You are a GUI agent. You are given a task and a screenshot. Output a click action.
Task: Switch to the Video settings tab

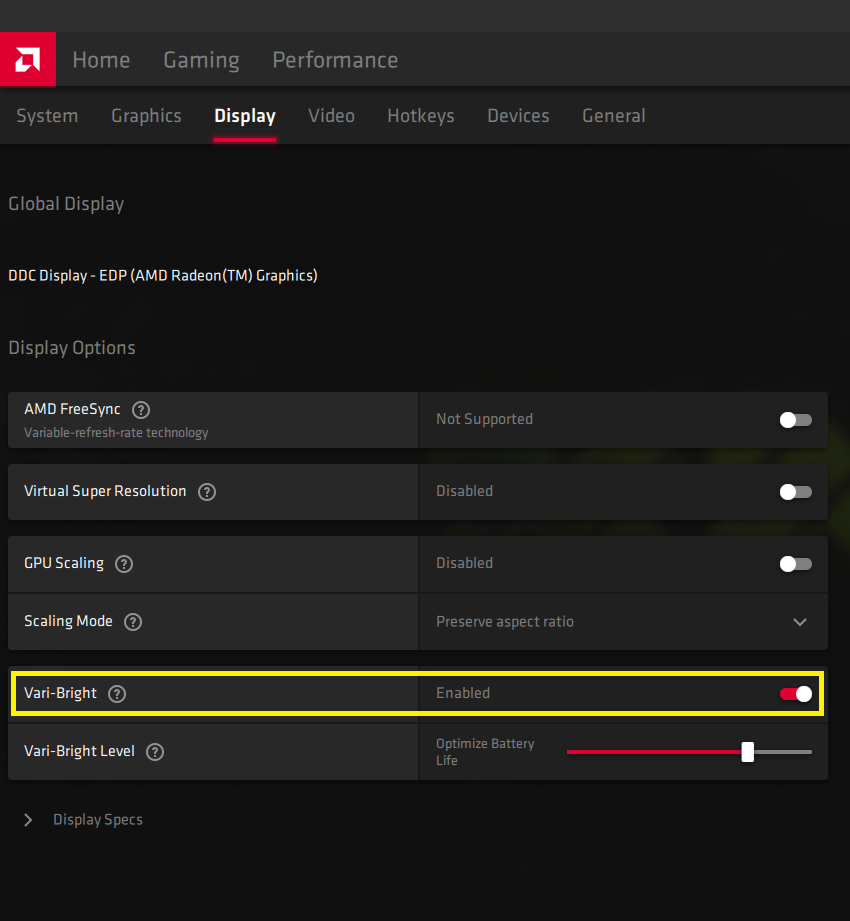331,116
